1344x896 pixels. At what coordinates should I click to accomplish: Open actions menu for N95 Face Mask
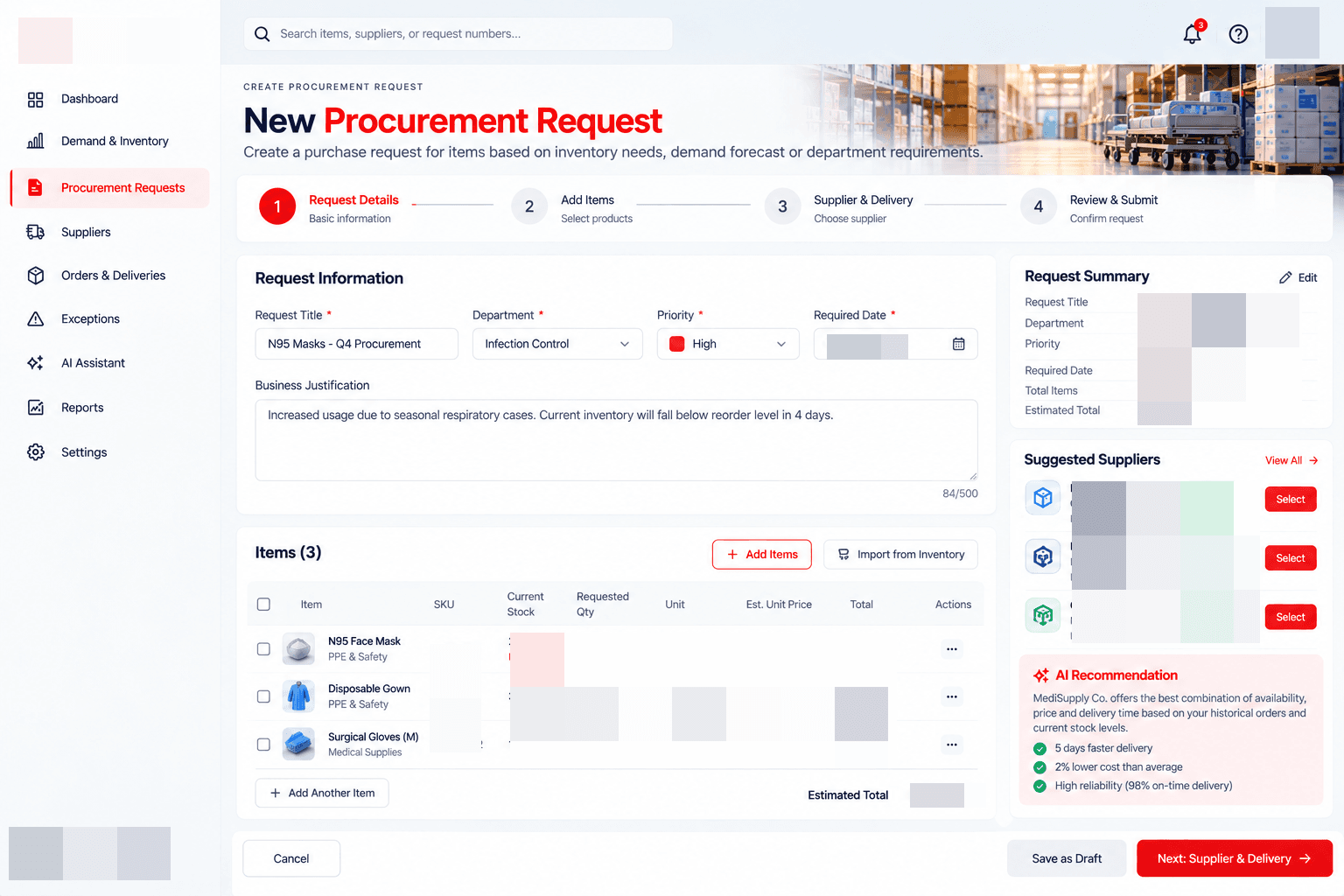point(952,649)
